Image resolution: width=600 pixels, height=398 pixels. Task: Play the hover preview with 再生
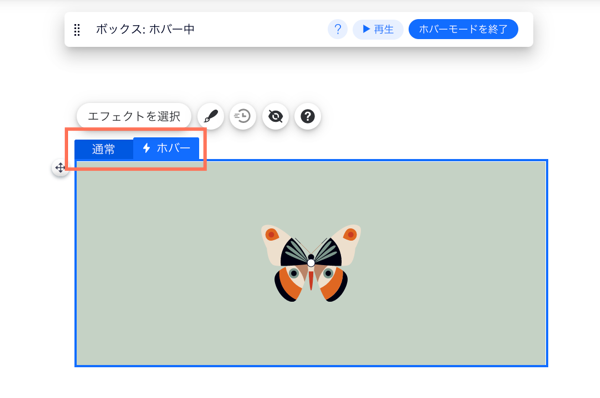point(378,29)
